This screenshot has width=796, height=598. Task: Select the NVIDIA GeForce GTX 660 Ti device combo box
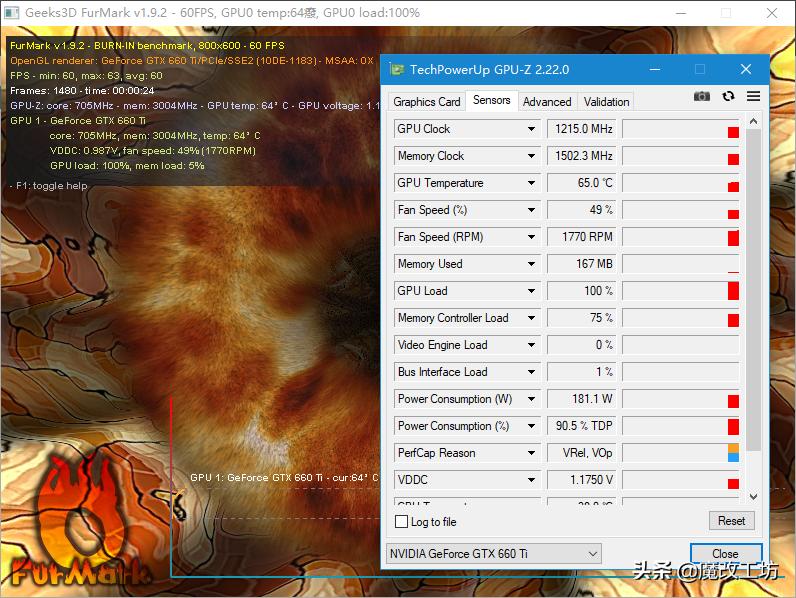[493, 553]
